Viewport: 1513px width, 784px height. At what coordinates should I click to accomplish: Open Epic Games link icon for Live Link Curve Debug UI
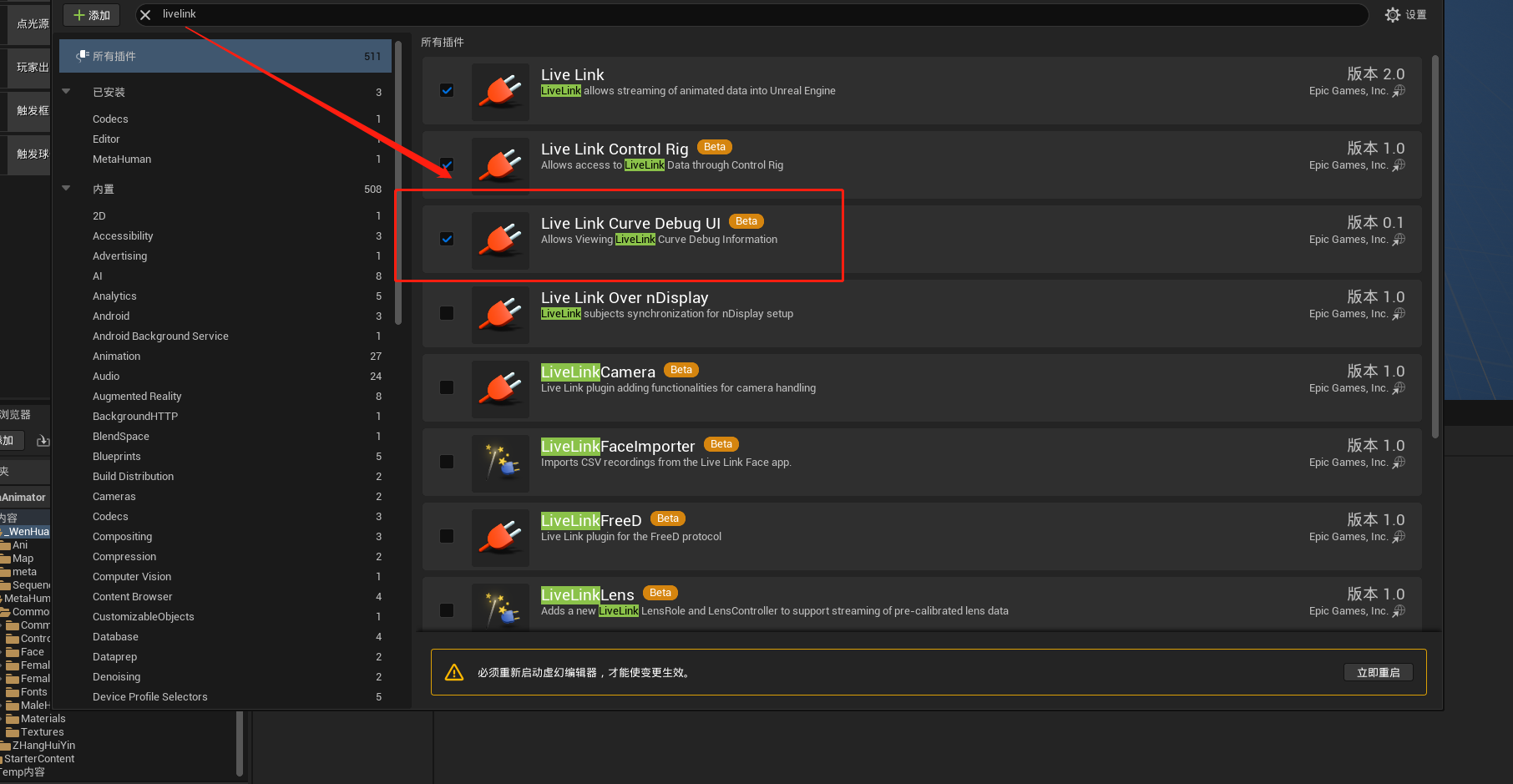point(1399,240)
